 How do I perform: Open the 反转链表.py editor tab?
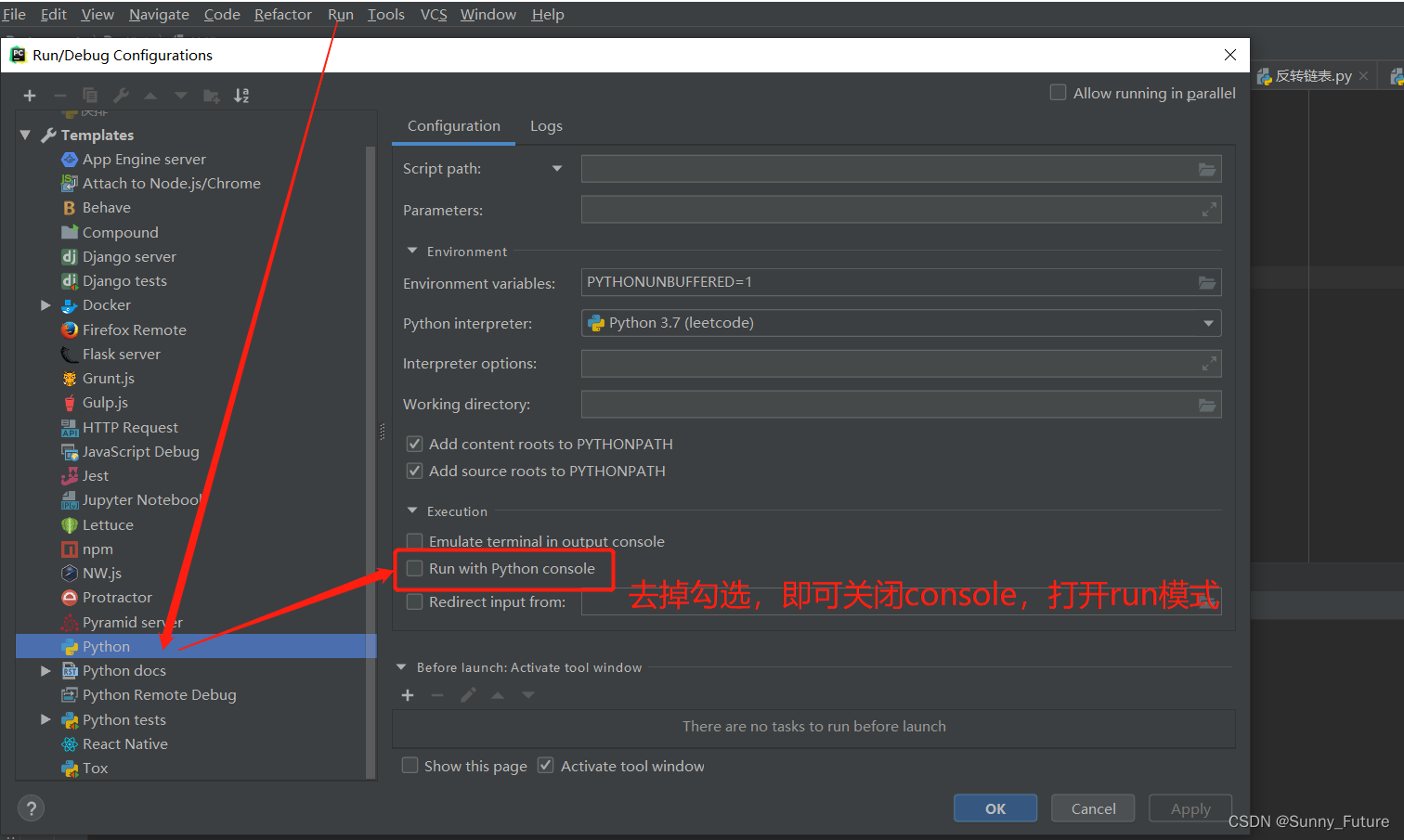pyautogui.click(x=1312, y=76)
